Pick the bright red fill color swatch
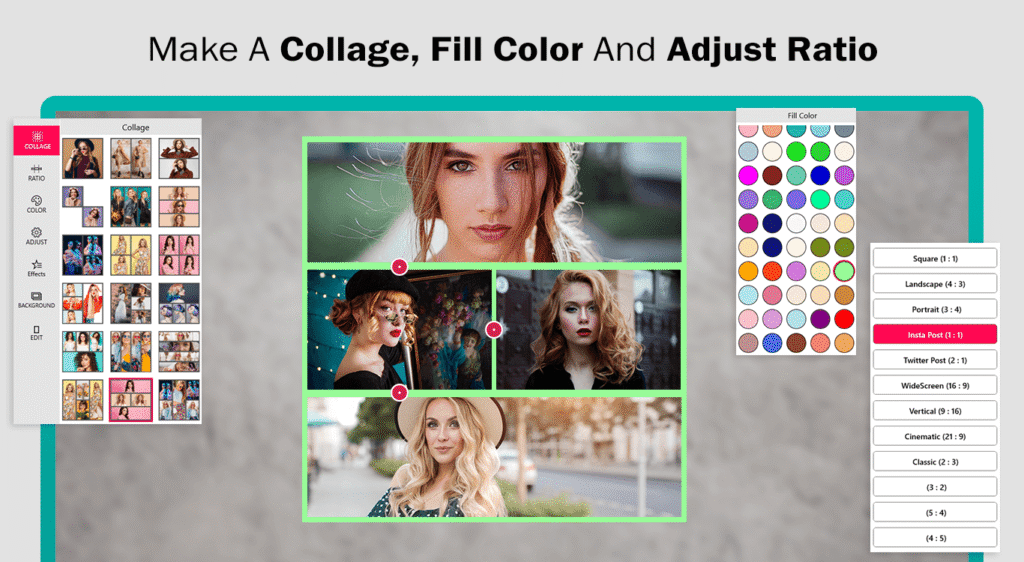1024x562 pixels. (x=844, y=319)
